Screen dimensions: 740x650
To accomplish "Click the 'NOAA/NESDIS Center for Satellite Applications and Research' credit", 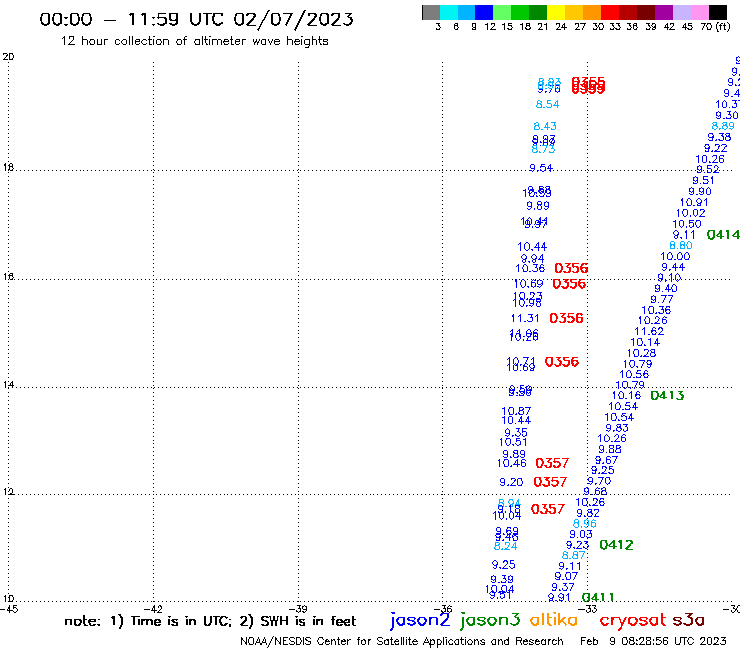I will click(402, 642).
